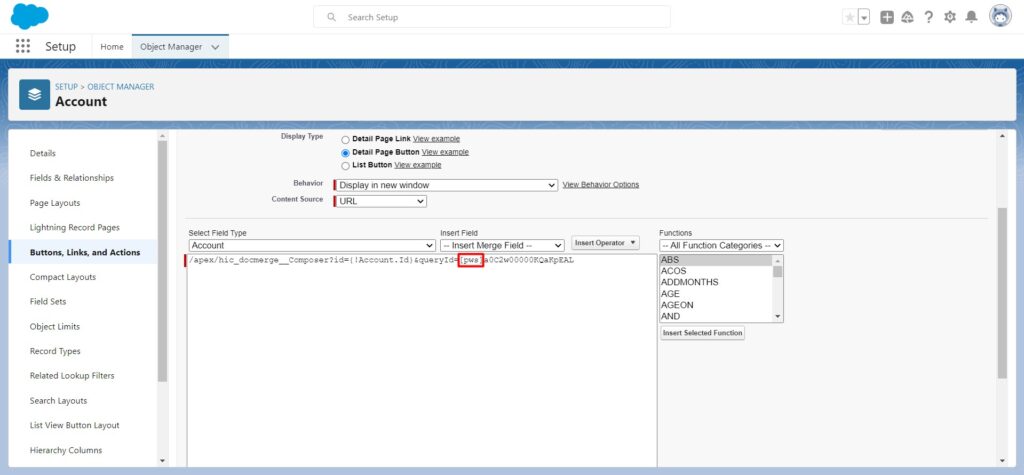The height and width of the screenshot is (475, 1024).
Task: Open the Content Source dropdown
Action: coord(381,201)
